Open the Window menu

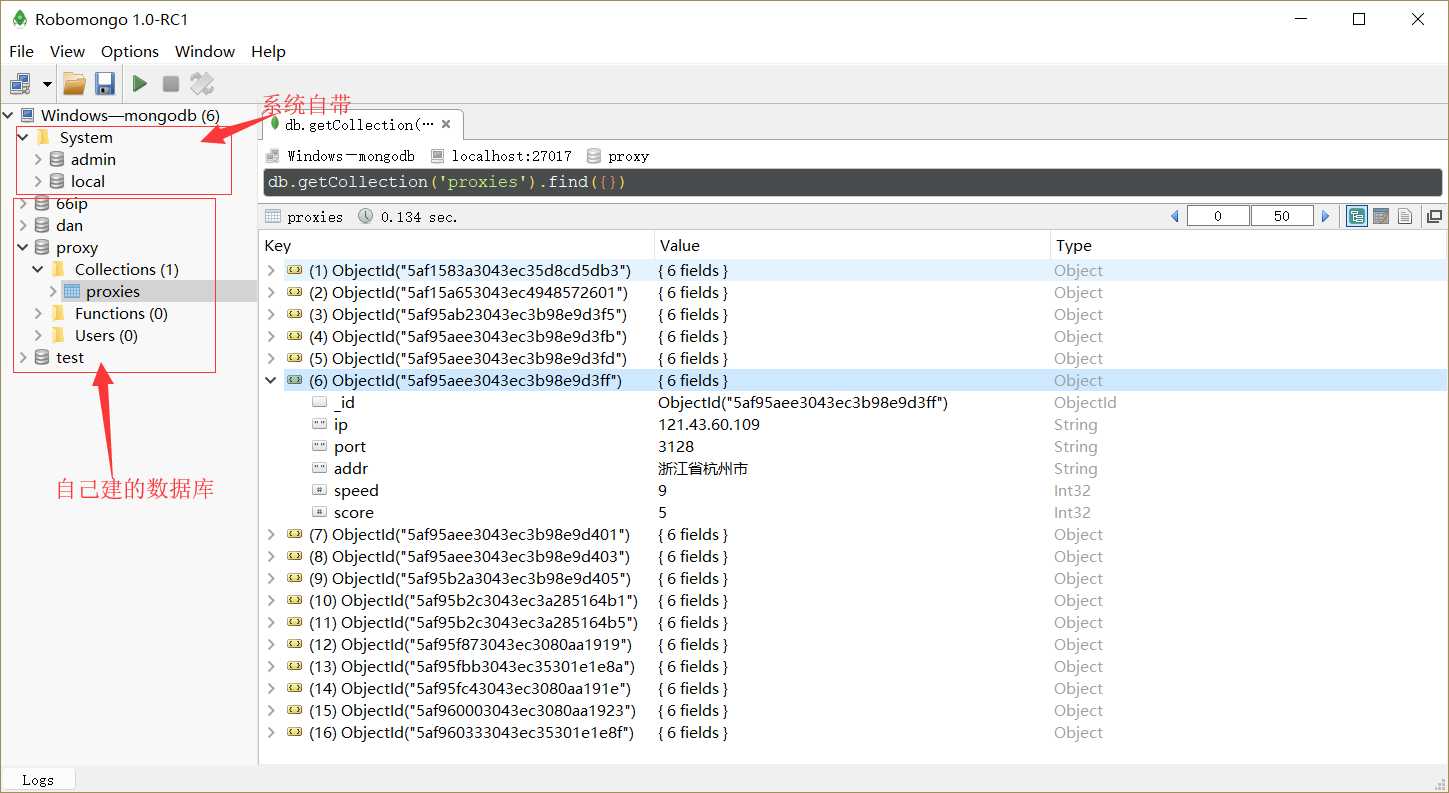(x=205, y=51)
